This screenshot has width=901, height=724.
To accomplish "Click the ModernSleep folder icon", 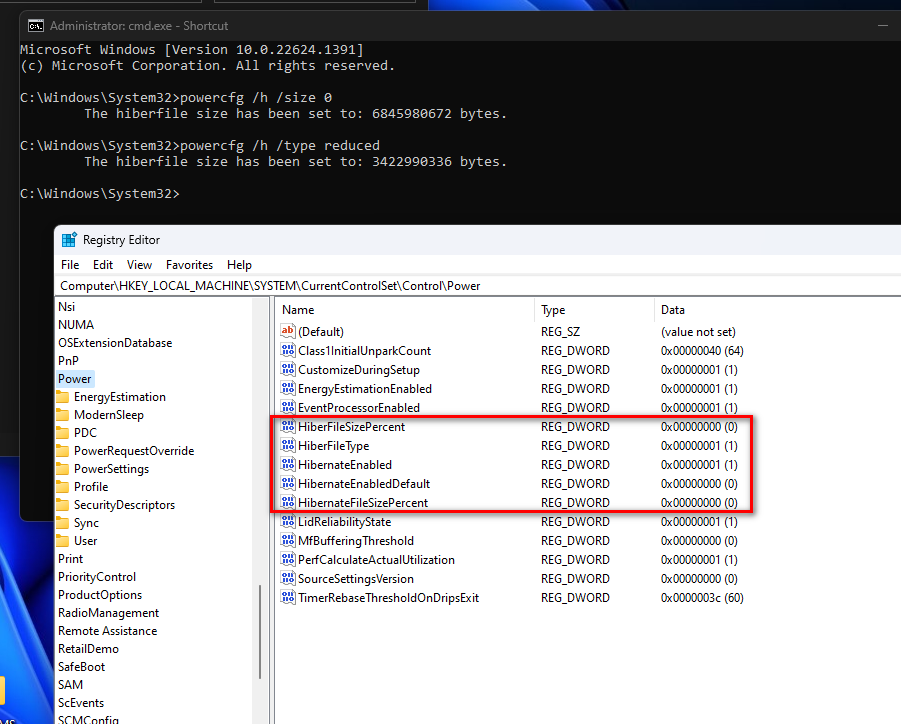I will tap(63, 415).
